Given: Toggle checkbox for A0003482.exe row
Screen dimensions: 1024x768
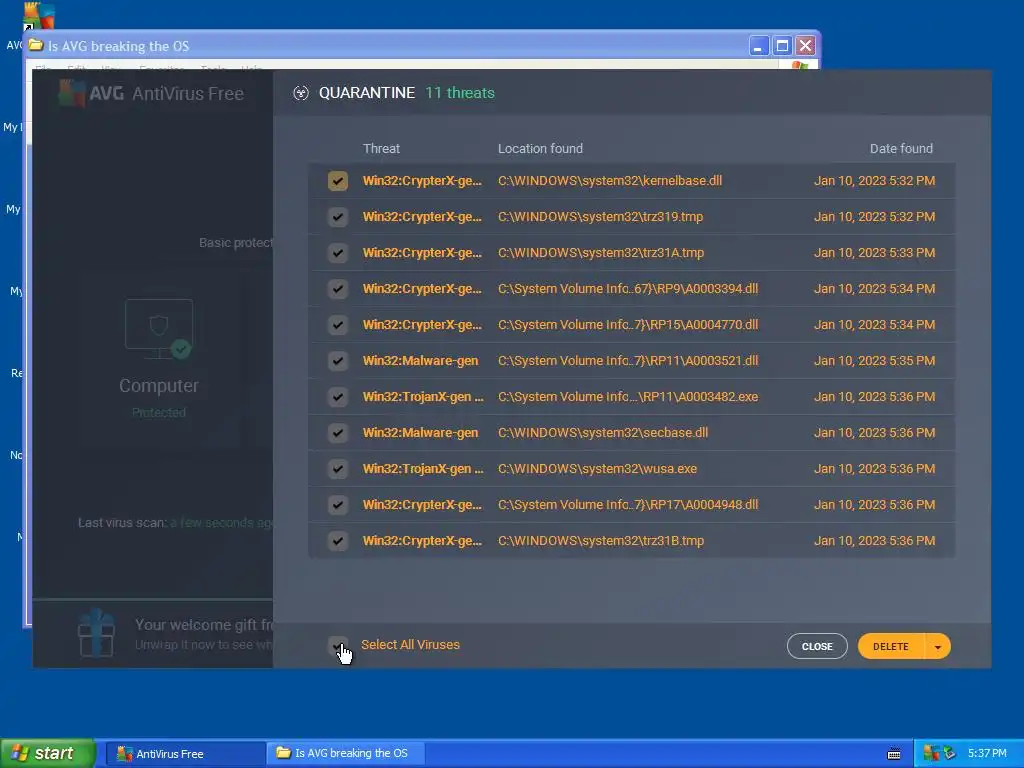Looking at the screenshot, I should [x=338, y=396].
